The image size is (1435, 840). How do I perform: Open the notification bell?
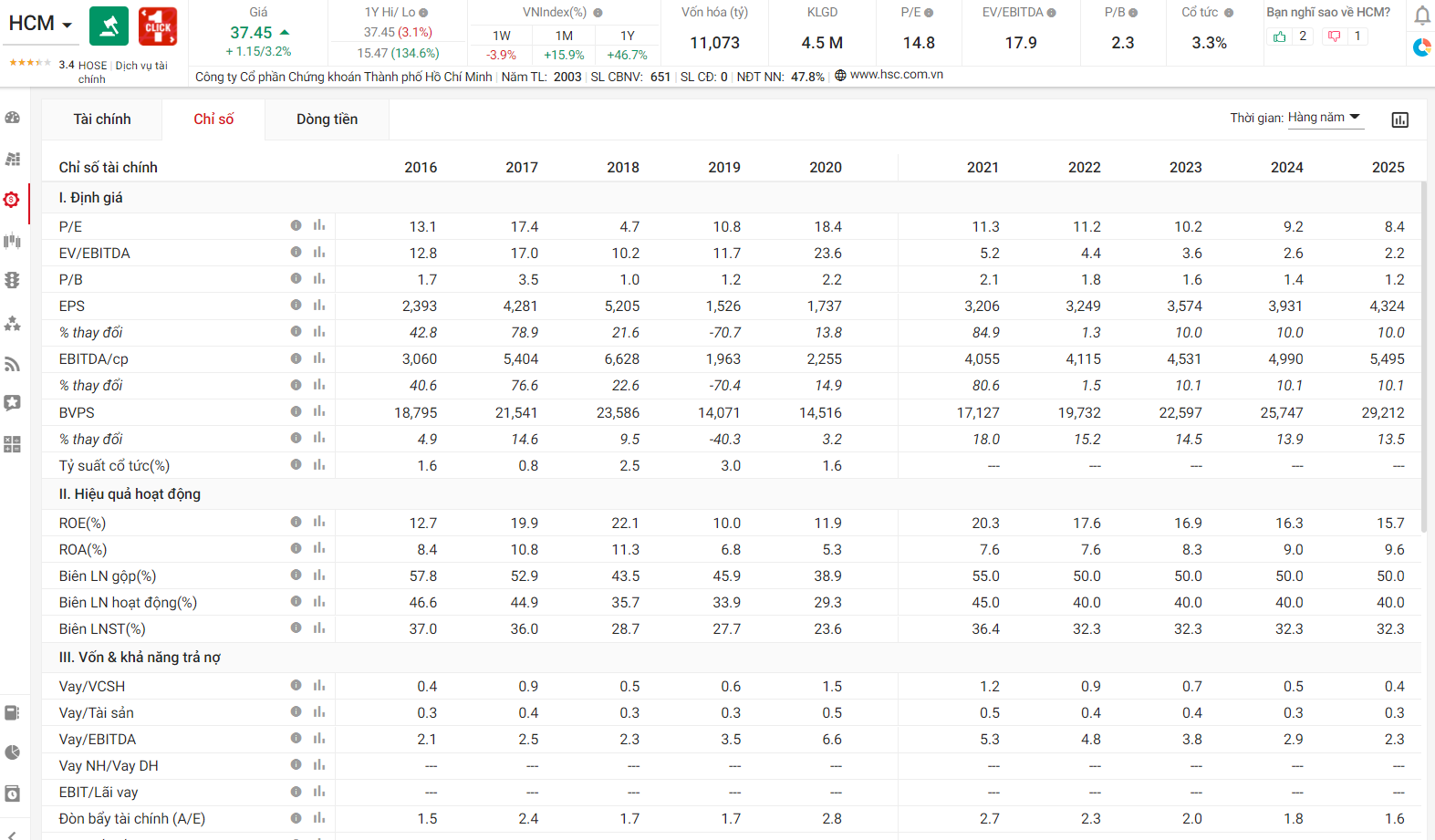click(1421, 16)
